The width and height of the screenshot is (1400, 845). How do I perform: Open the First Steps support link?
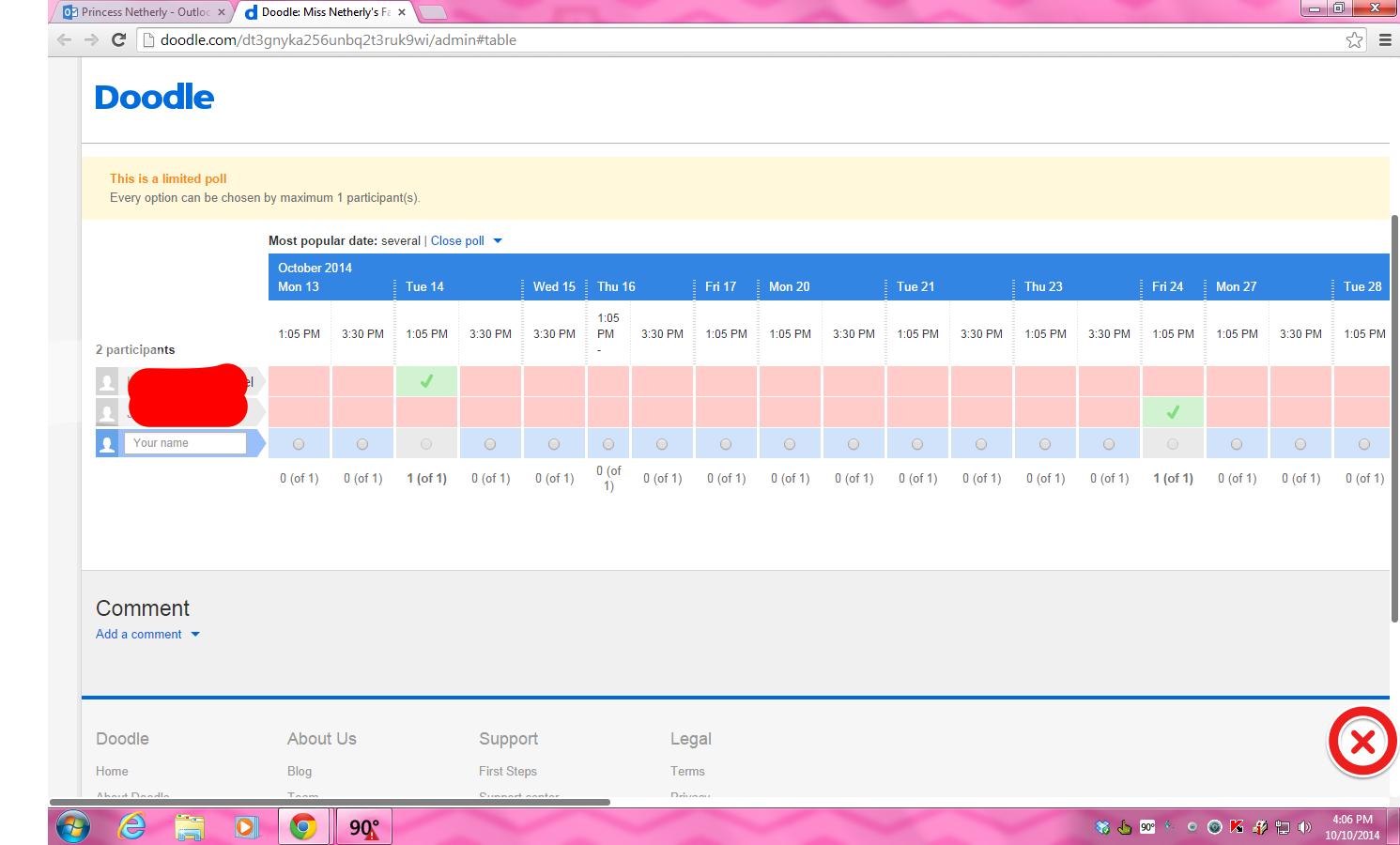(x=508, y=772)
